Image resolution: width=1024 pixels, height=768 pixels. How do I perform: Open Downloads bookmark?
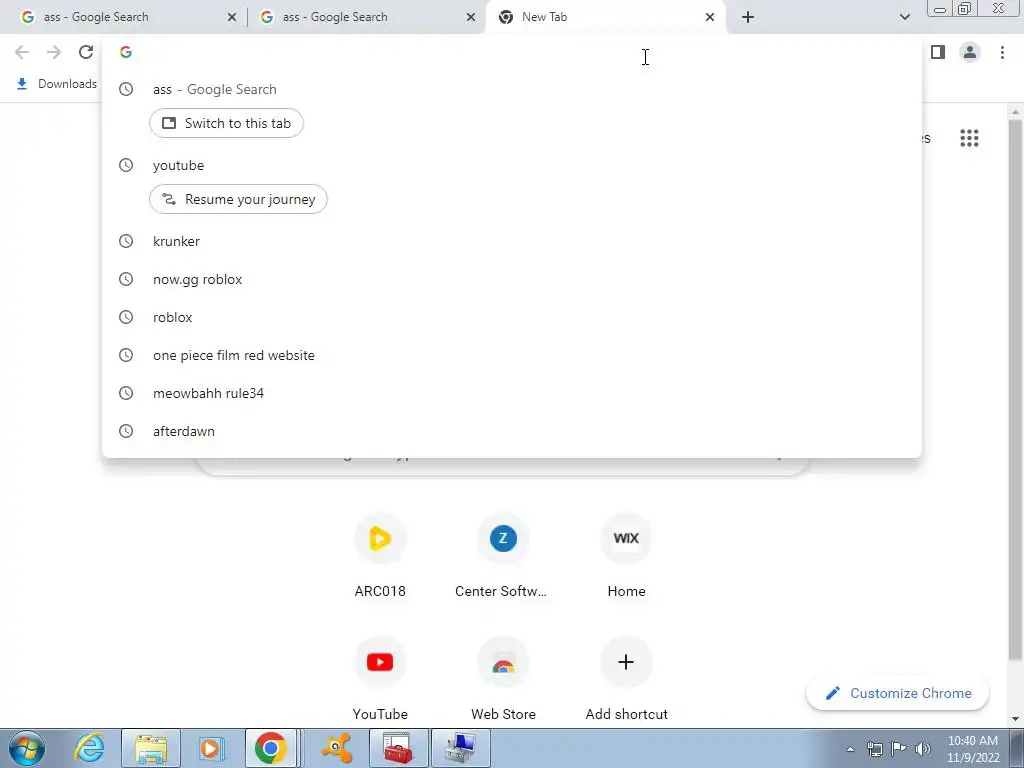pyautogui.click(x=57, y=84)
